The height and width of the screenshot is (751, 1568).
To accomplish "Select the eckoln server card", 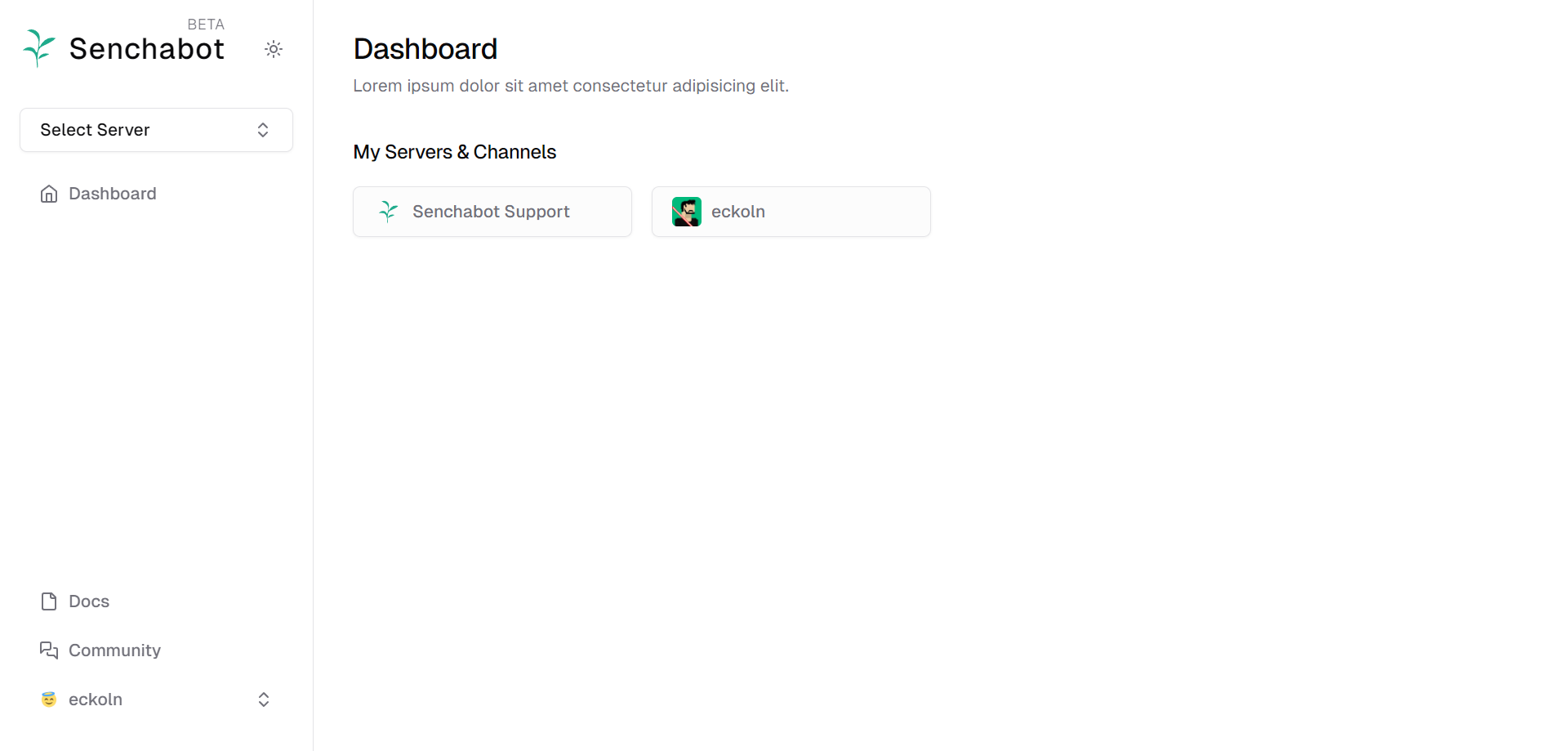I will tap(790, 211).
